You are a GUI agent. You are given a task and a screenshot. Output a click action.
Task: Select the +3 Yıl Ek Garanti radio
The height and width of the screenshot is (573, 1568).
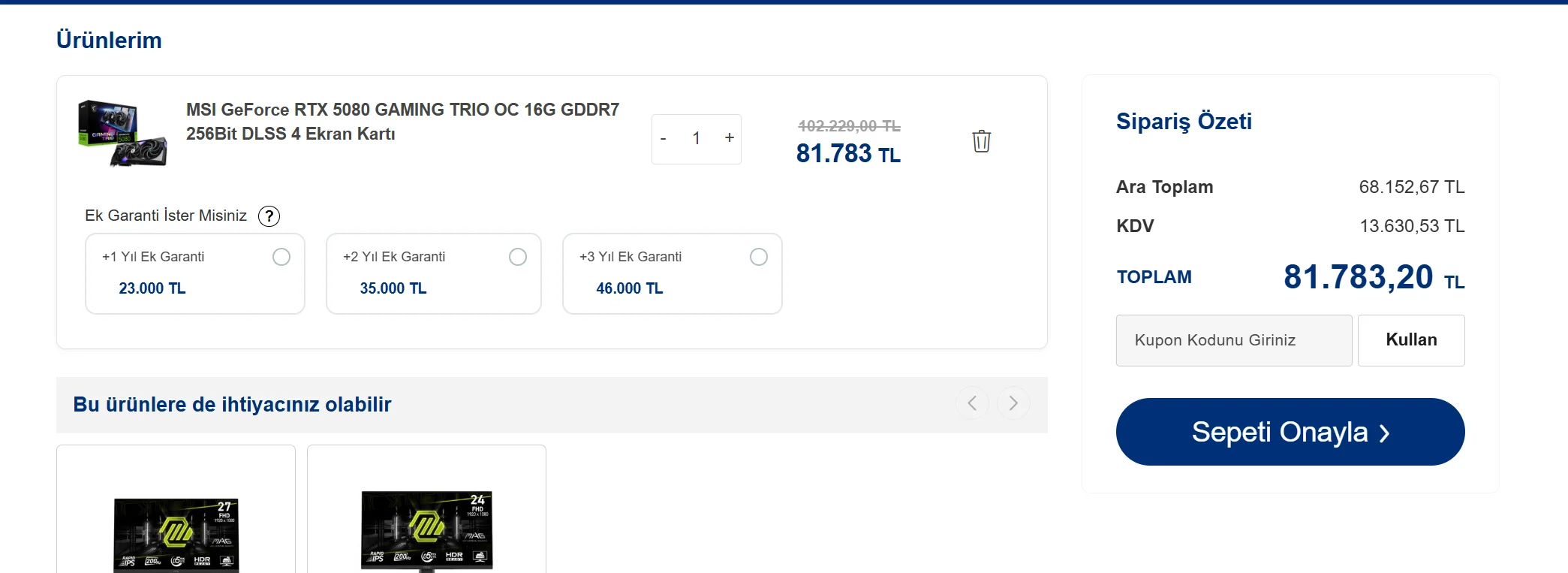(x=759, y=257)
